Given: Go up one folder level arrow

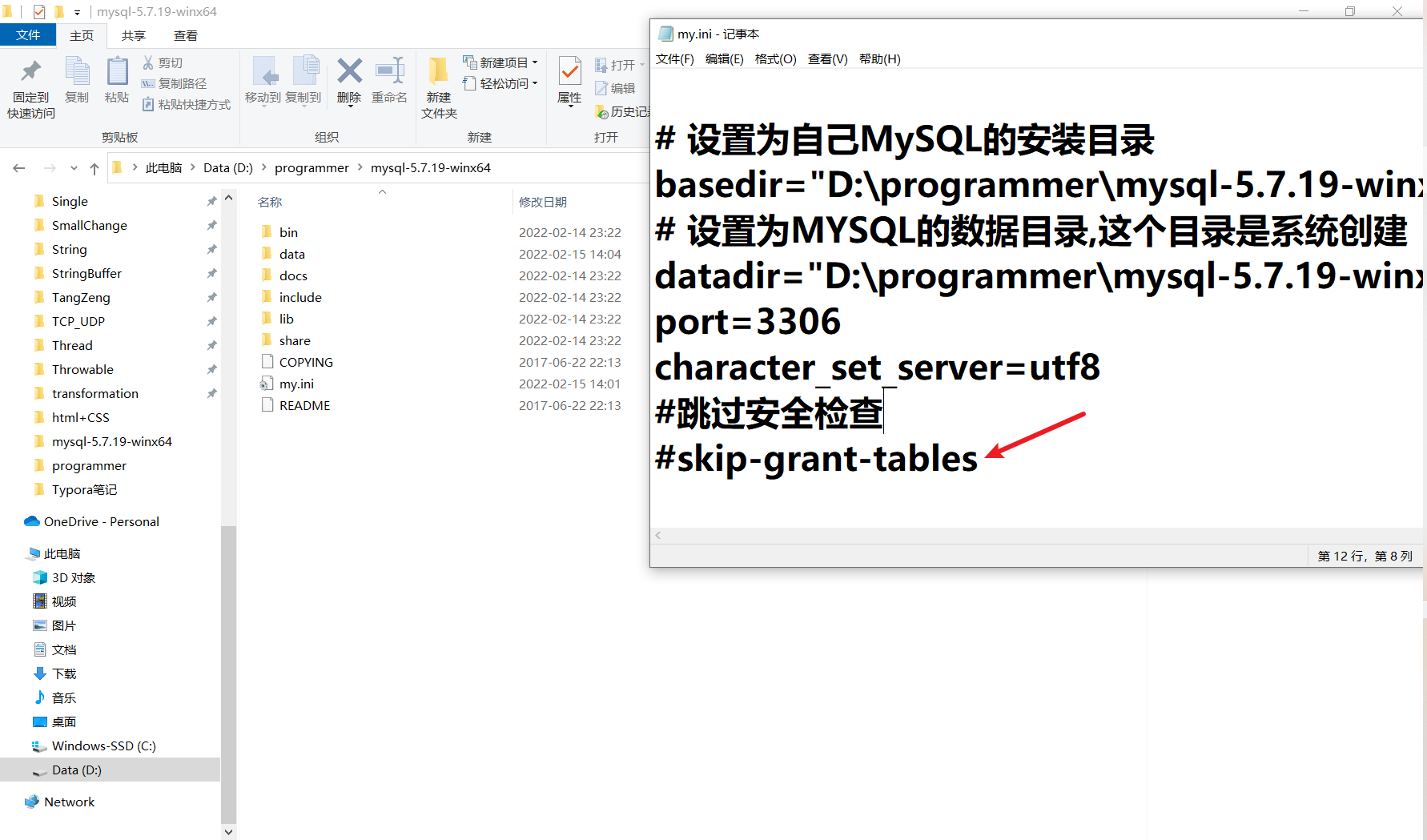Looking at the screenshot, I should 94,168.
